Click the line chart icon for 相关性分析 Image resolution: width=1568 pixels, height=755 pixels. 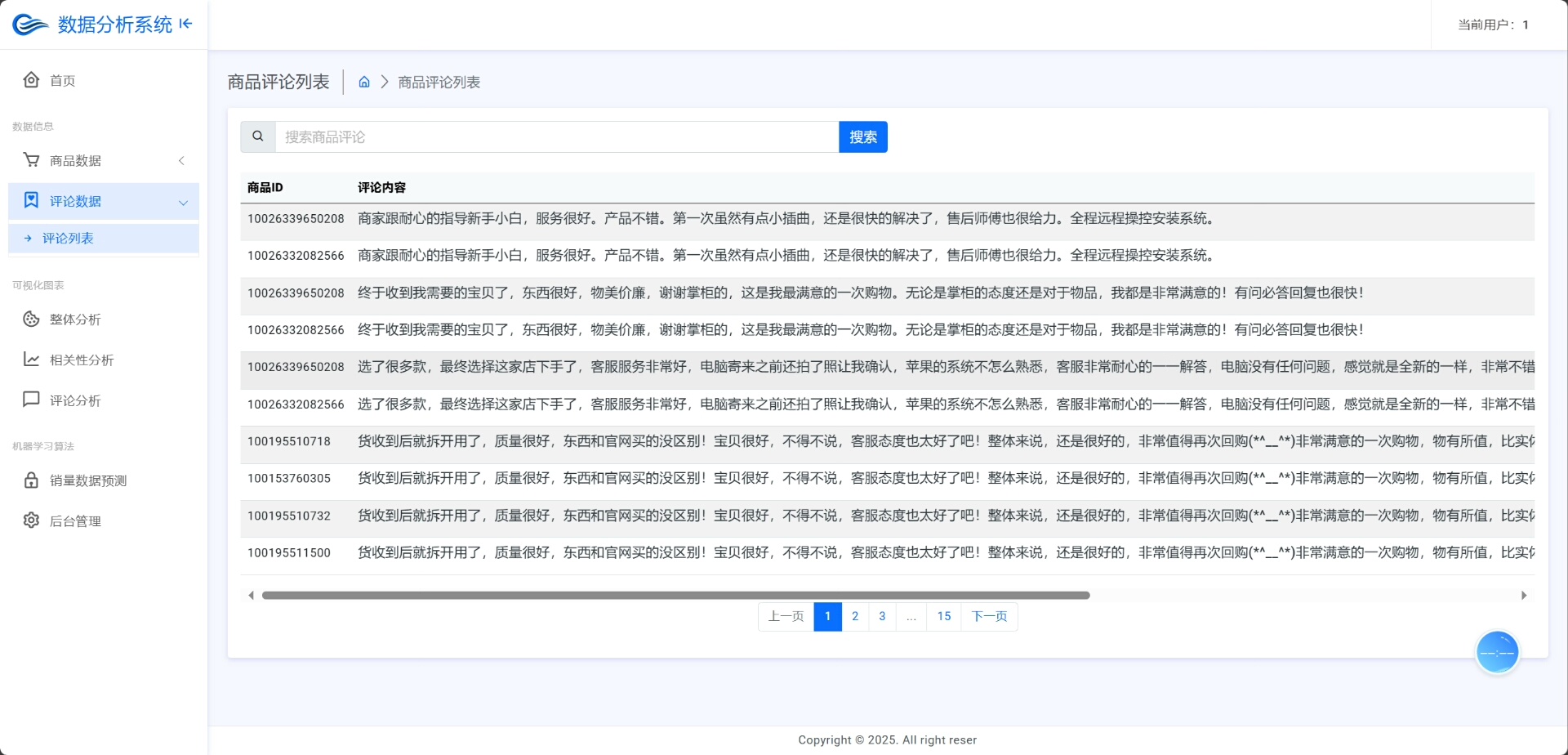click(x=31, y=360)
